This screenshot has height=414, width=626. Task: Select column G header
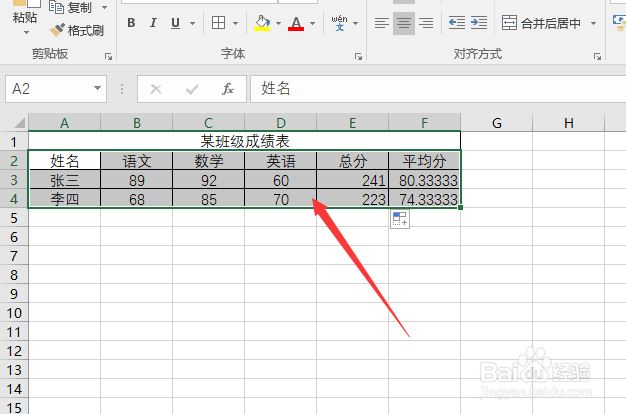click(x=497, y=122)
